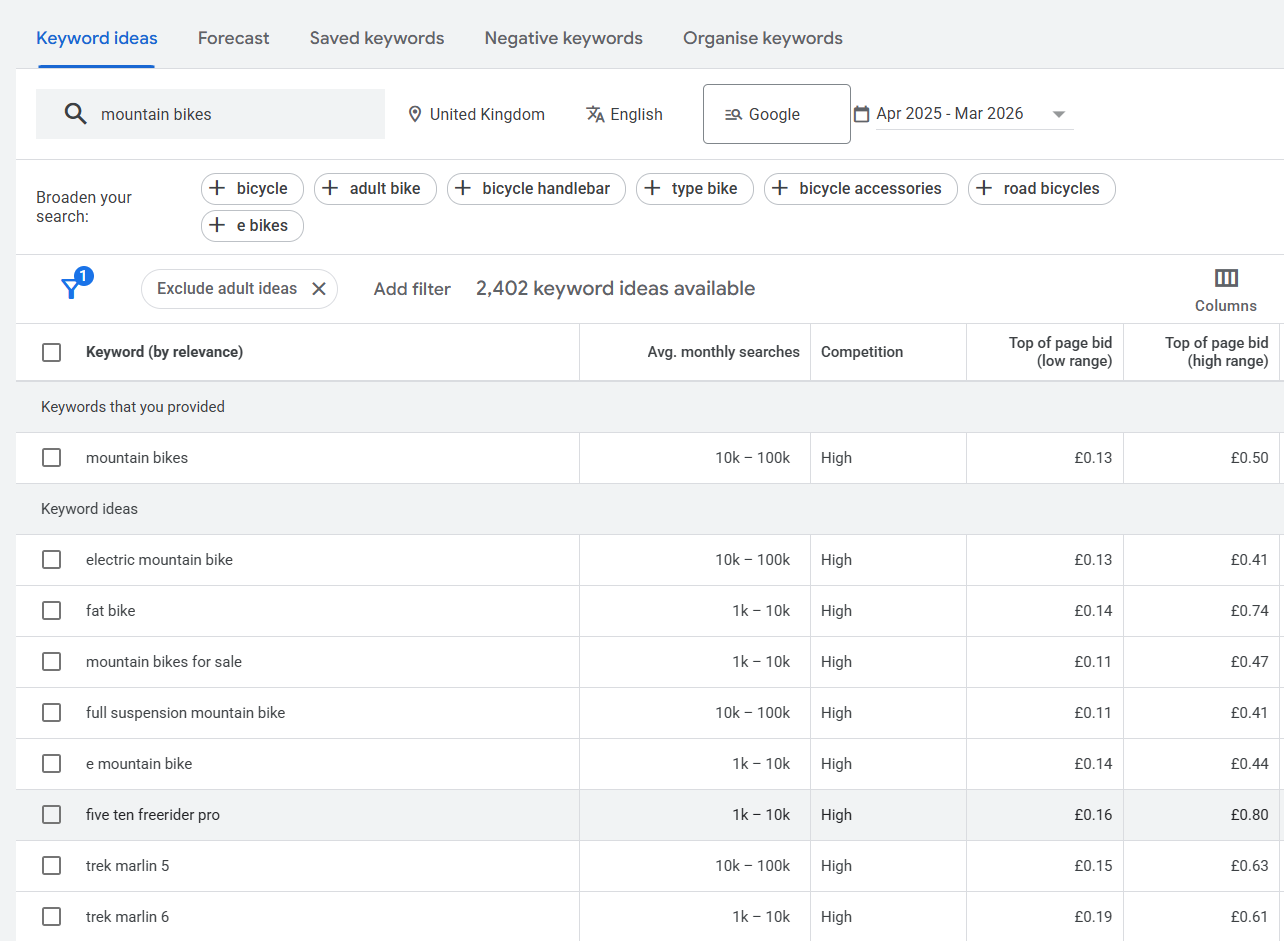Remove the Exclude adult ideas filter

319,289
